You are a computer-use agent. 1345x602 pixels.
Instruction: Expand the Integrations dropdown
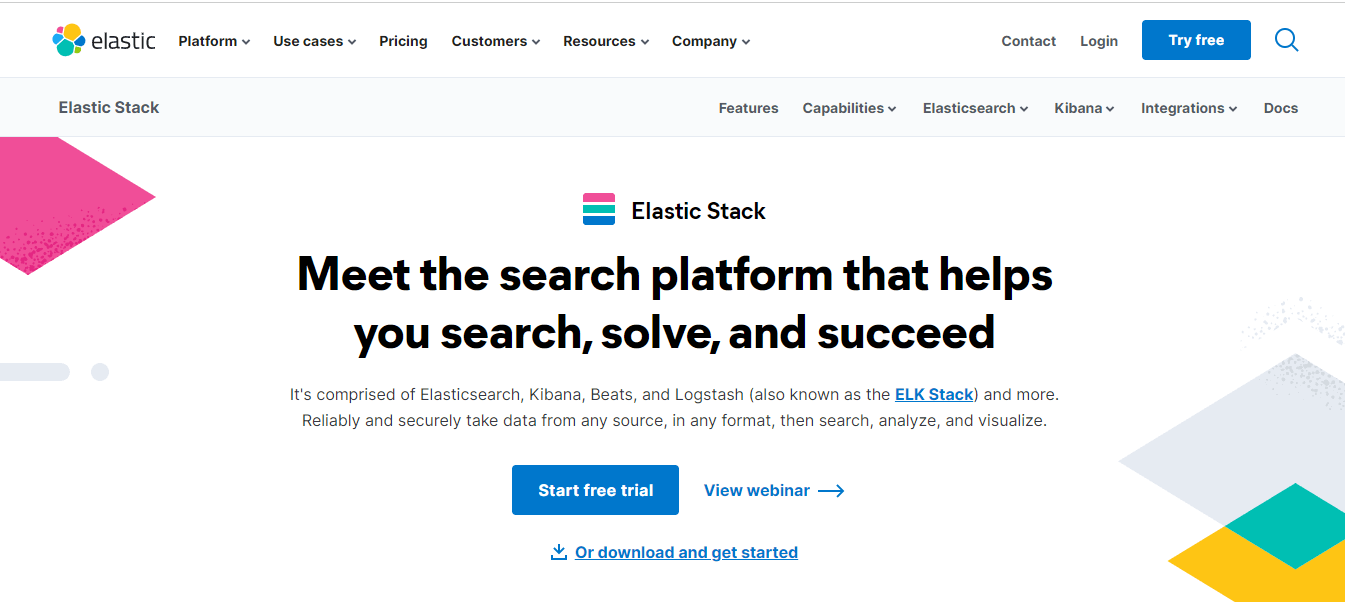point(1188,107)
